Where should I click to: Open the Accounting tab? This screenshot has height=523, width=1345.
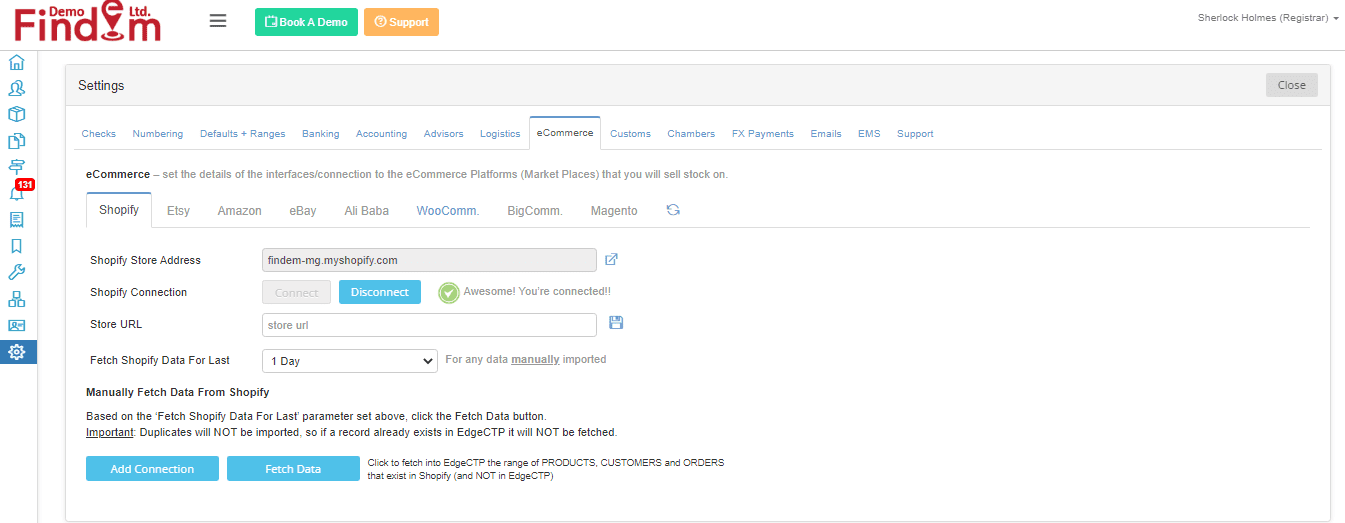382,134
